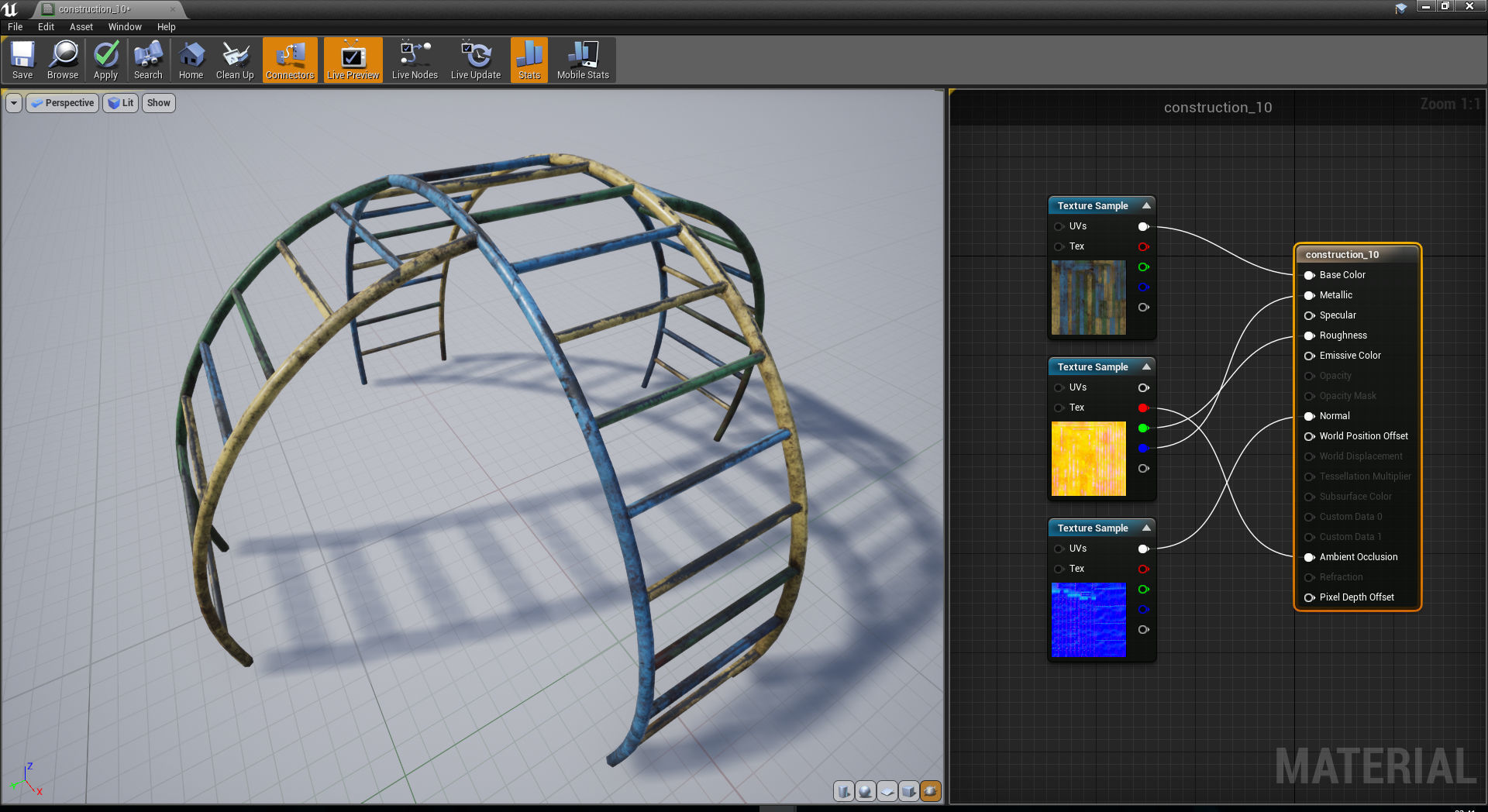Click green output pin of yellow texture node
Screen dimensions: 1488x812
point(1143,428)
